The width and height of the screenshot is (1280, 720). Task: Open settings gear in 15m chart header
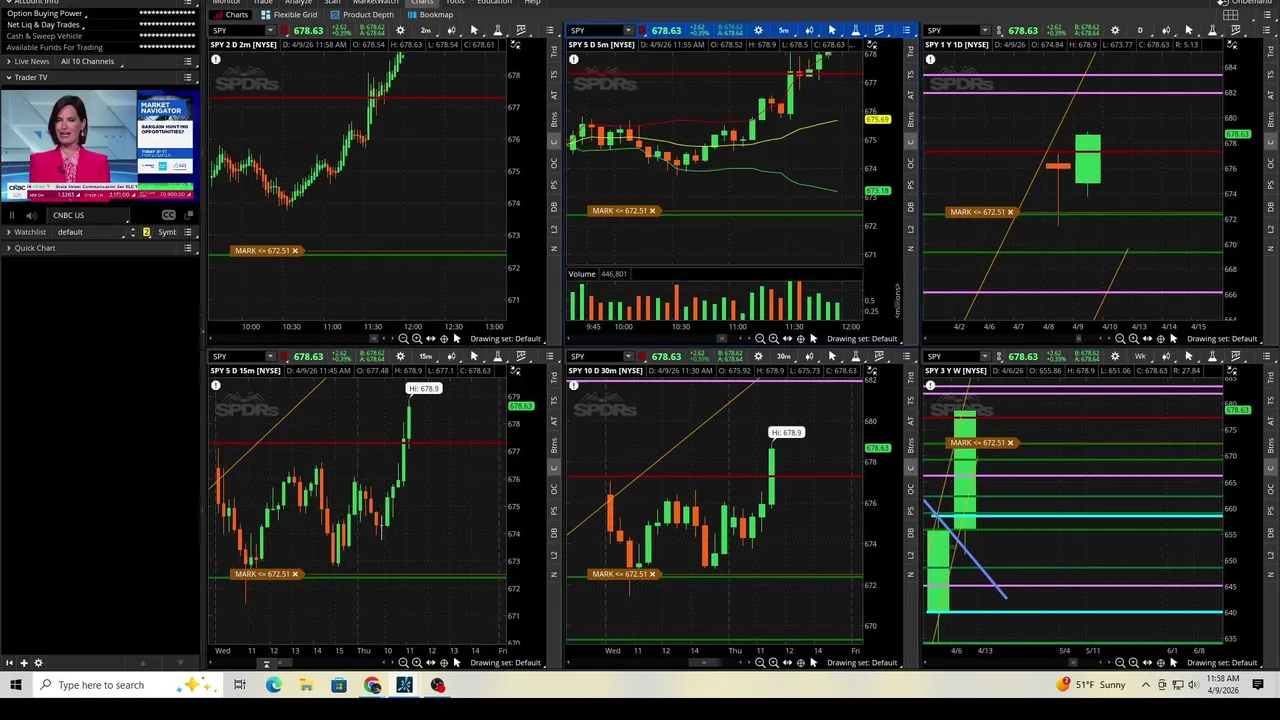pos(400,356)
